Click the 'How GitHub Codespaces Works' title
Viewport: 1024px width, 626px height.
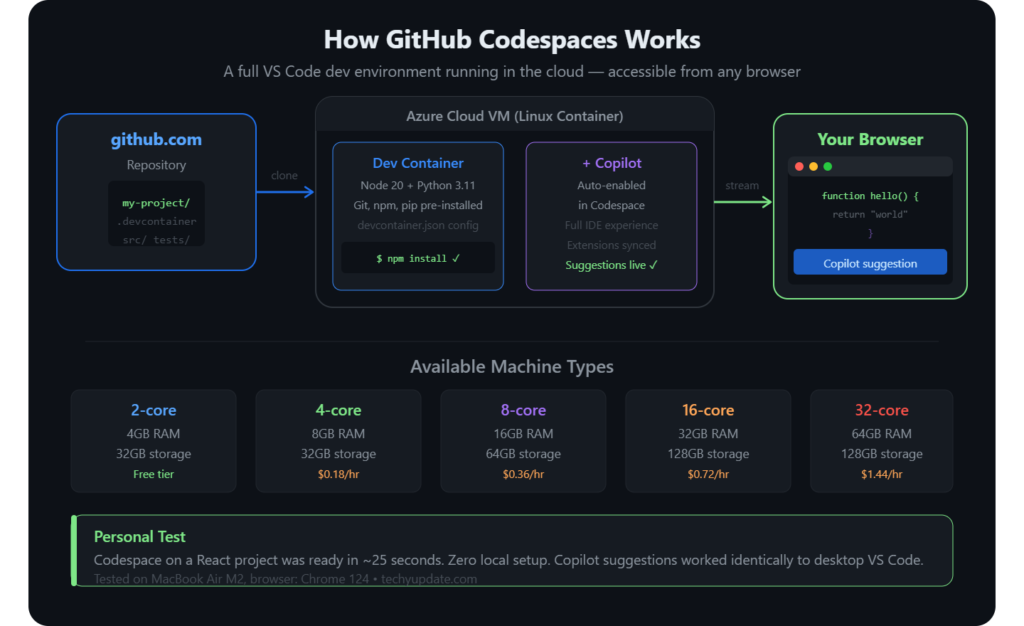(512, 40)
